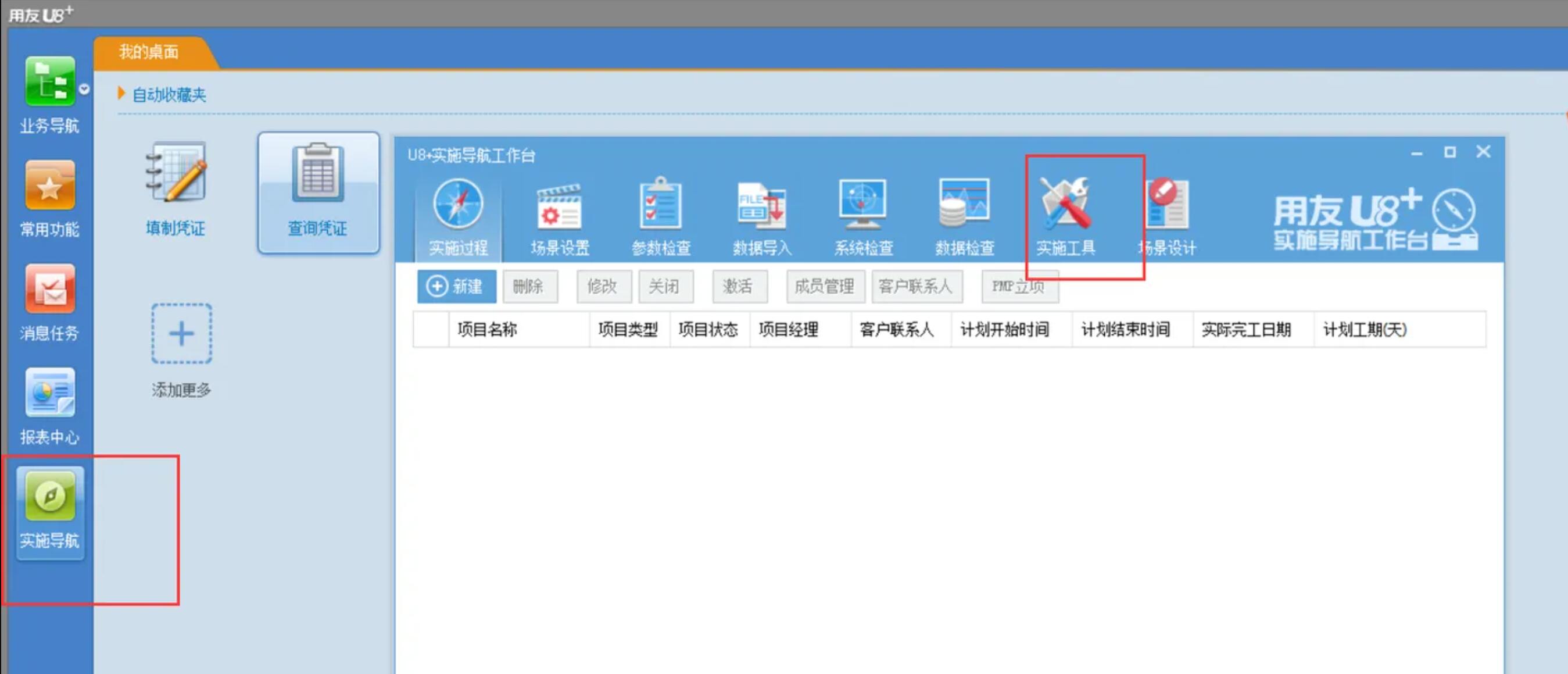The width and height of the screenshot is (1568, 674).
Task: Open 填制凭证 shortcut icon
Action: [x=176, y=190]
